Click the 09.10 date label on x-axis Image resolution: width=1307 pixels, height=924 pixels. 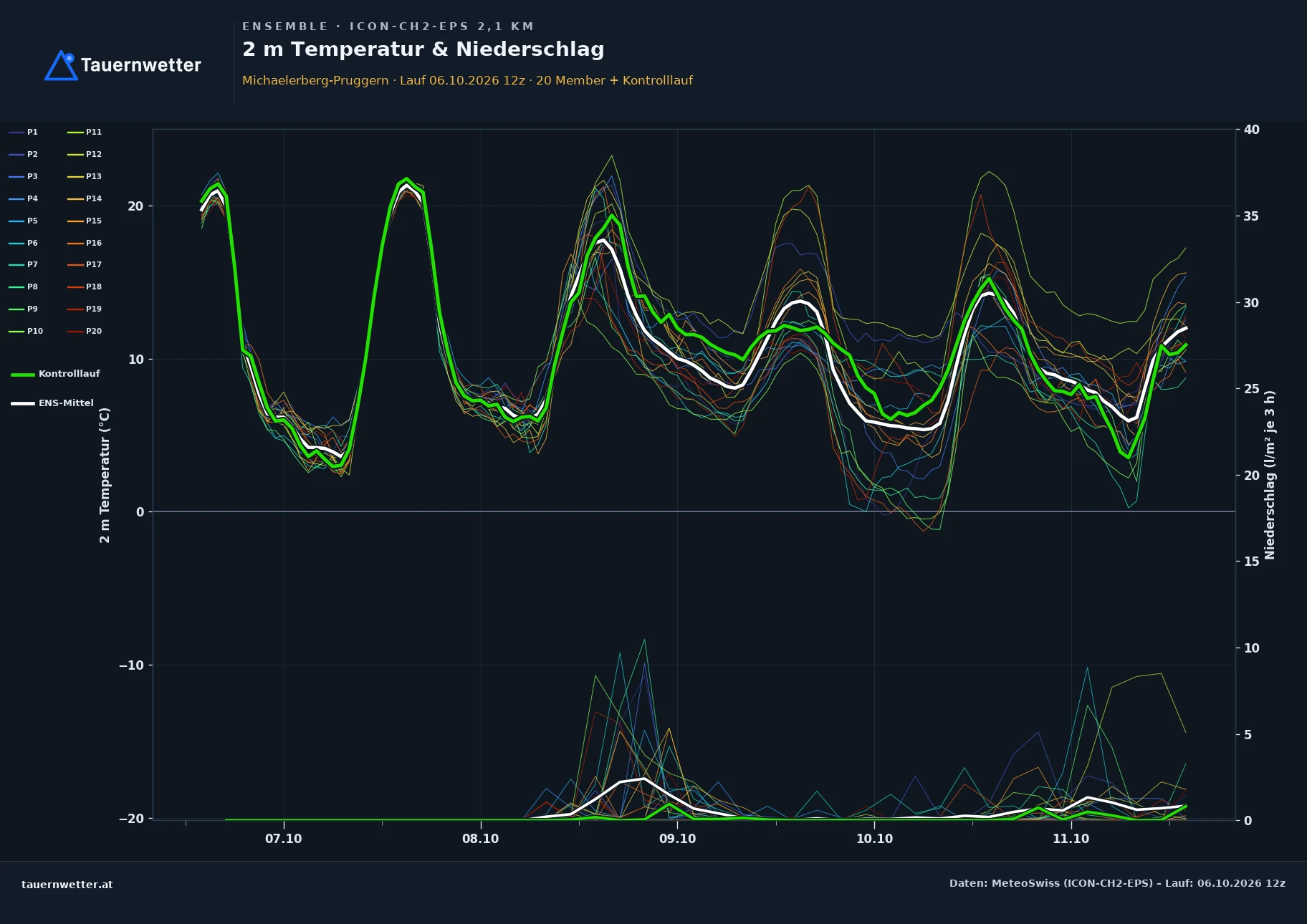coord(677,839)
